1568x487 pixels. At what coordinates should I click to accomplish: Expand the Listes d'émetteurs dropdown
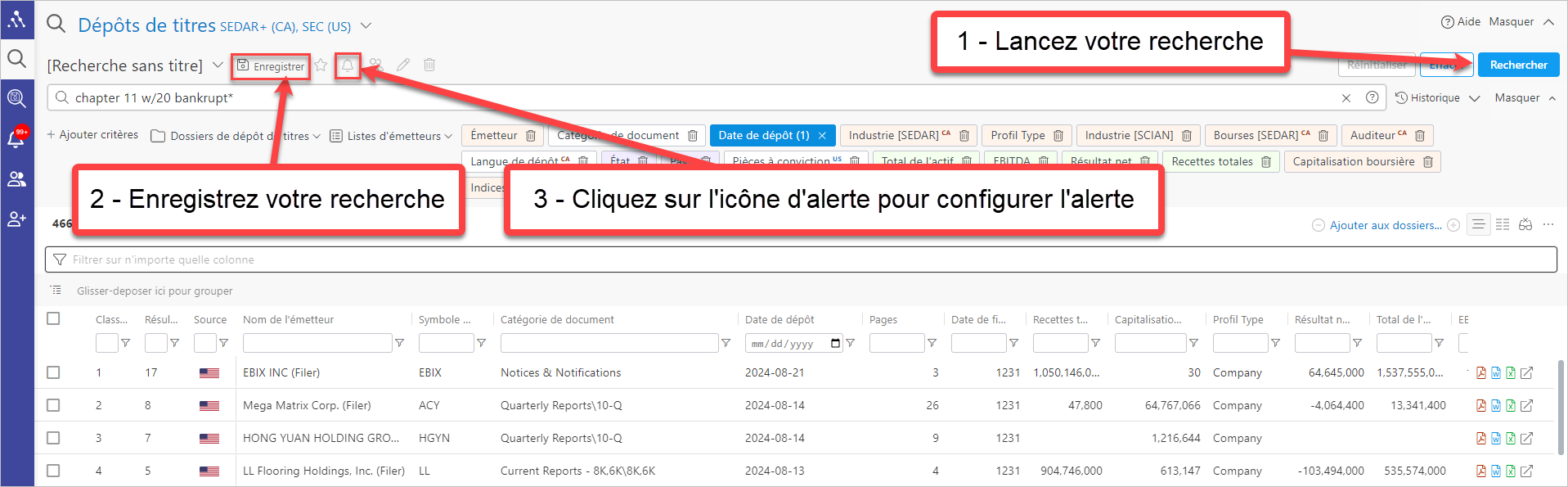click(x=391, y=136)
